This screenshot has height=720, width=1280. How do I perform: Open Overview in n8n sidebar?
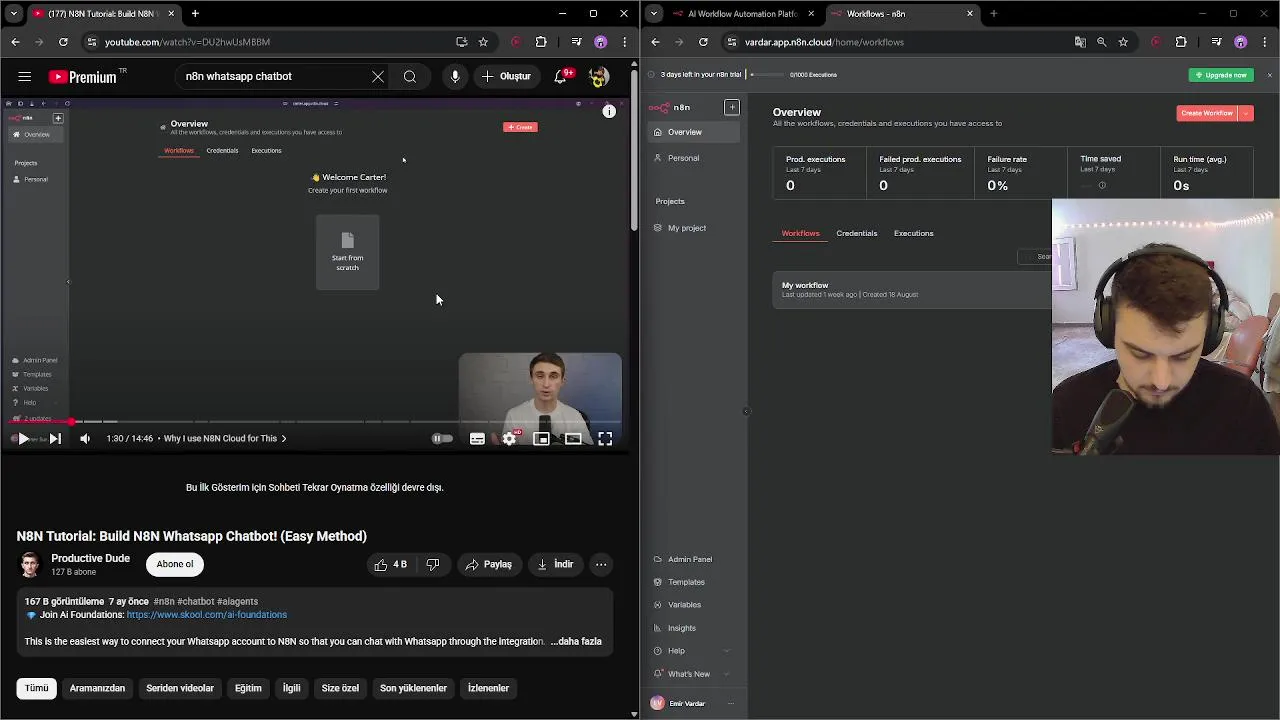pos(694,132)
